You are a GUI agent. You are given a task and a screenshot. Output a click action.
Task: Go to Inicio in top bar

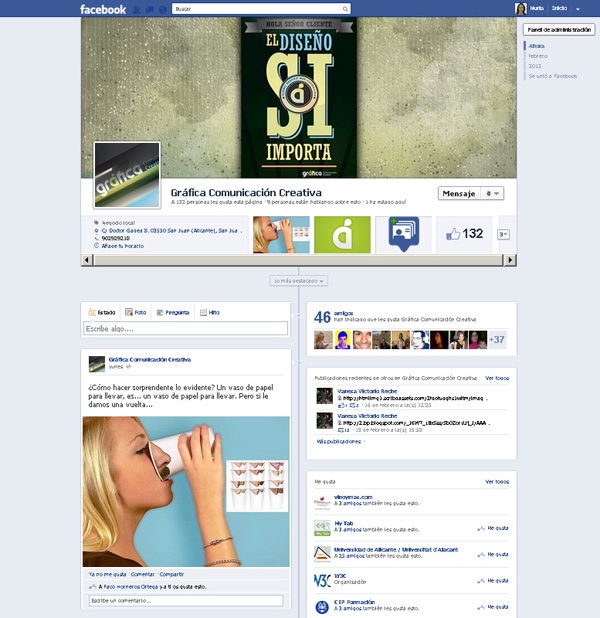click(559, 8)
